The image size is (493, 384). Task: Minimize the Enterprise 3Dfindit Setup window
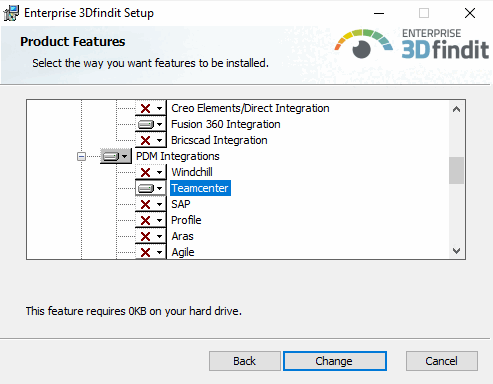pyautogui.click(x=379, y=13)
